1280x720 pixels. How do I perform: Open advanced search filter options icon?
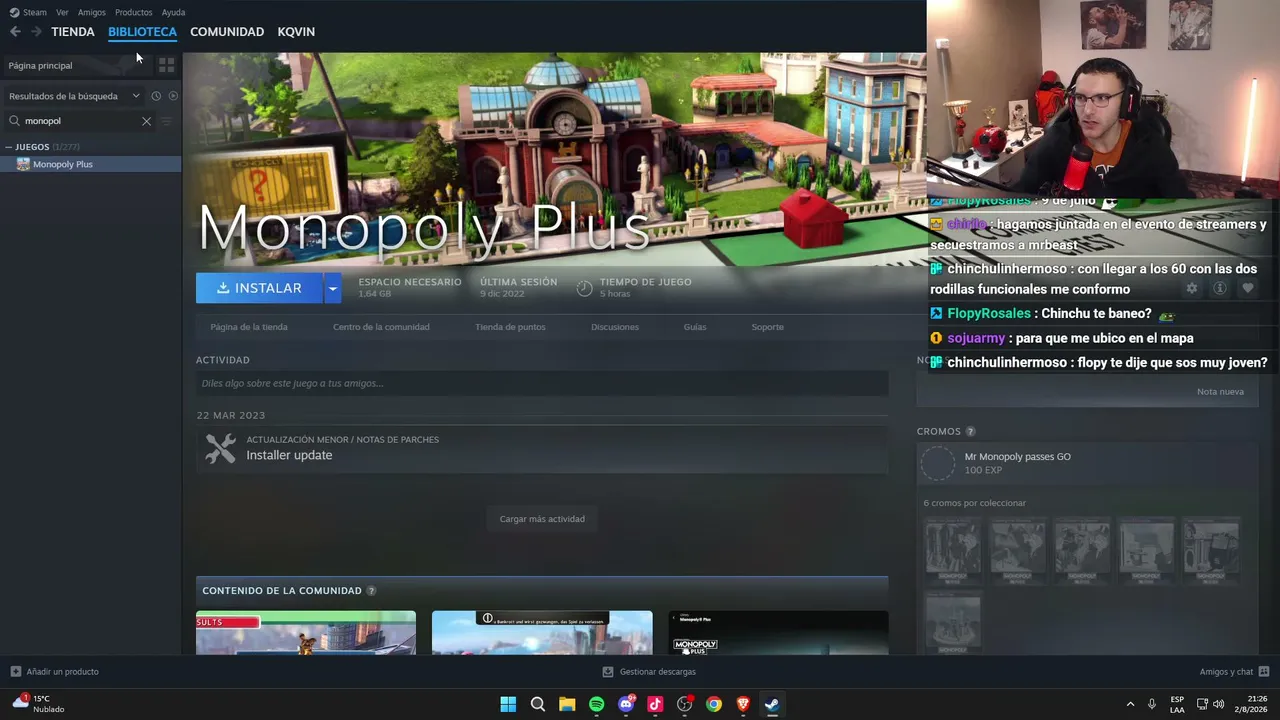click(167, 121)
